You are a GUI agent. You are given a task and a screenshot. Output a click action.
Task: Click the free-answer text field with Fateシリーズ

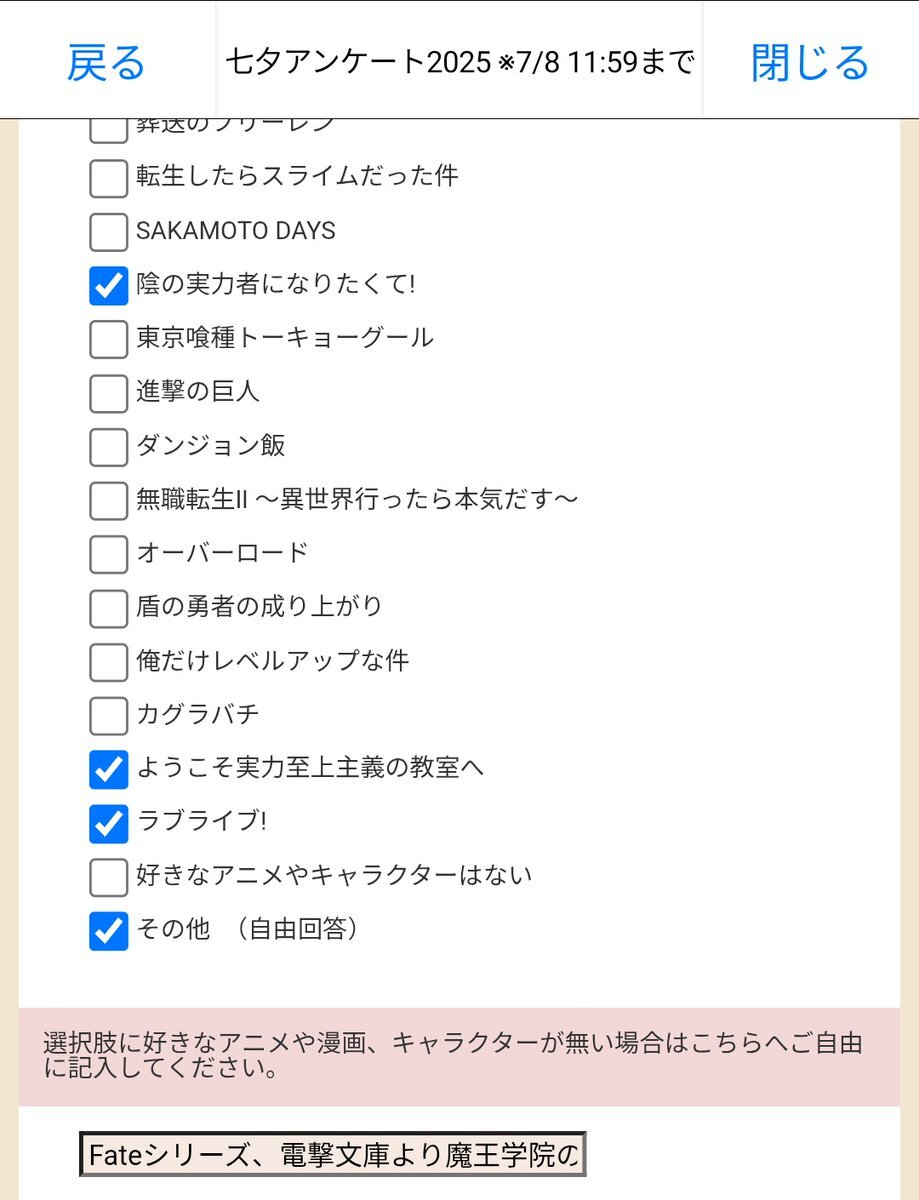tap(332, 1155)
